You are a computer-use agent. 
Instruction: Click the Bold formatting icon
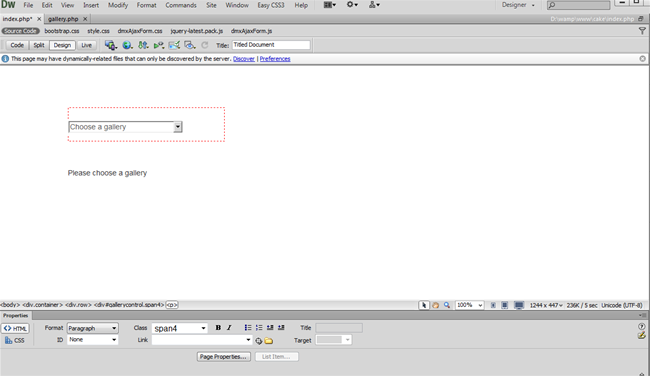point(218,327)
